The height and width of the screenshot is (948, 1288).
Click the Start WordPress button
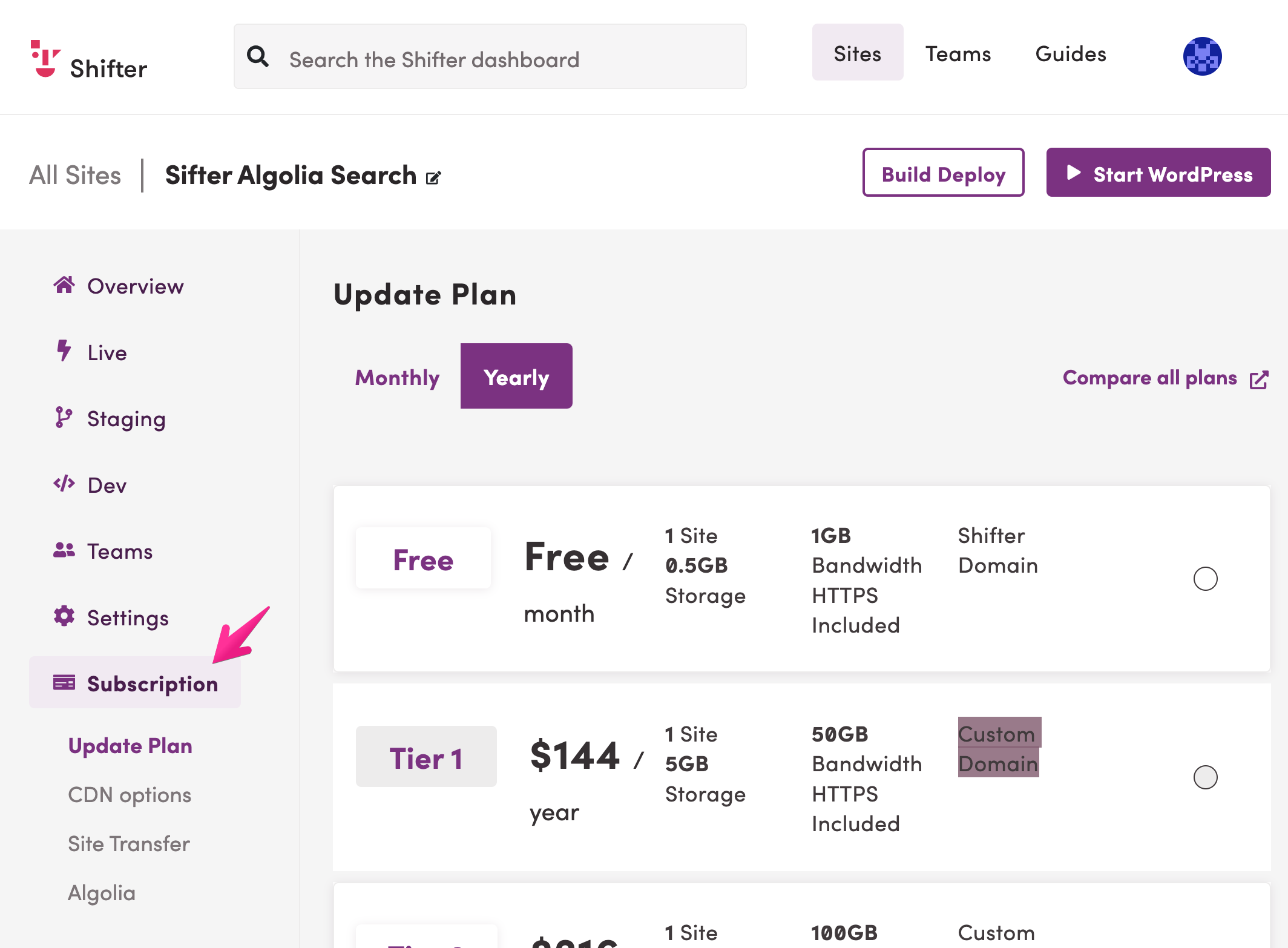1158,173
